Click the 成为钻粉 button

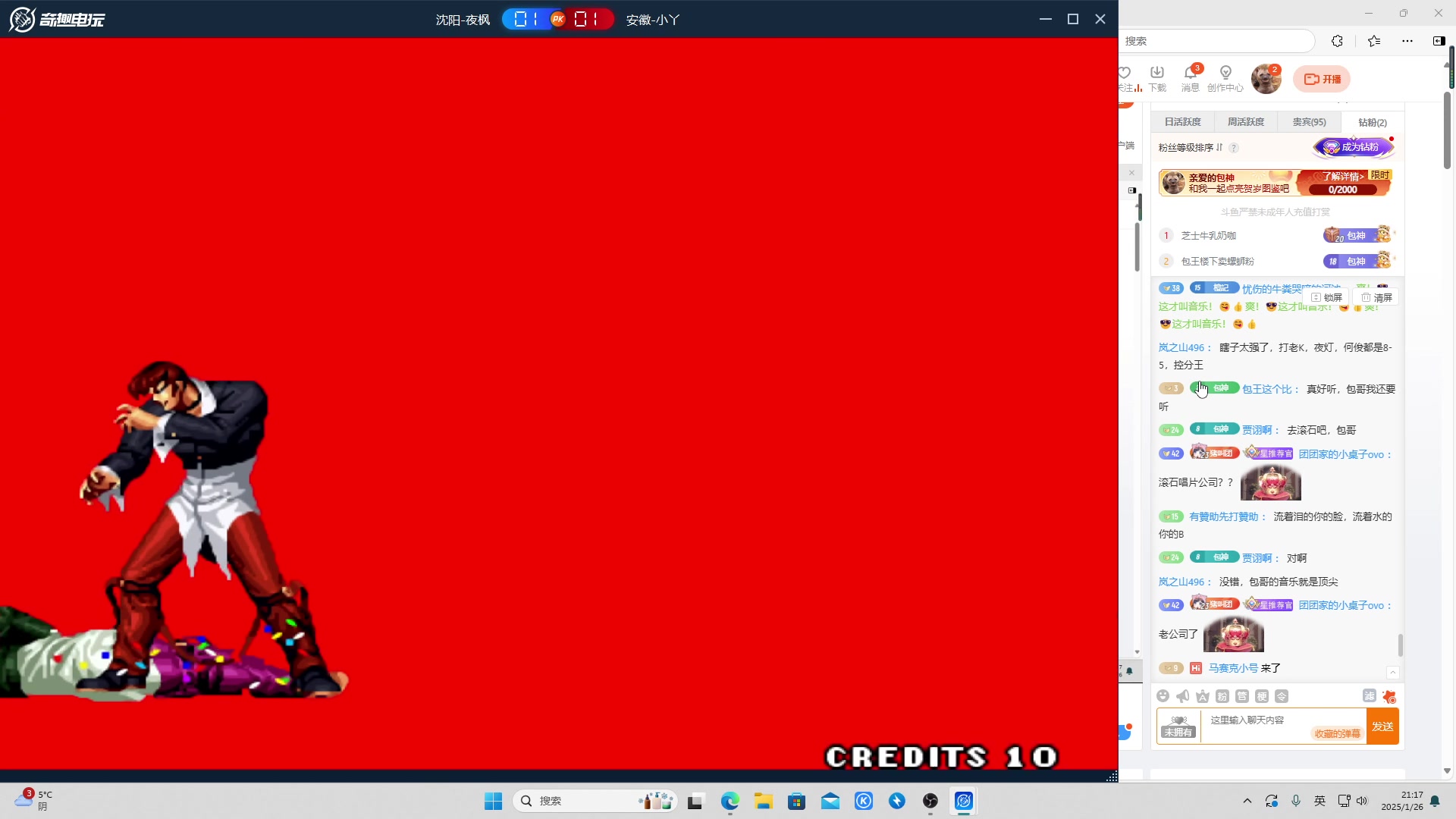[x=1354, y=147]
